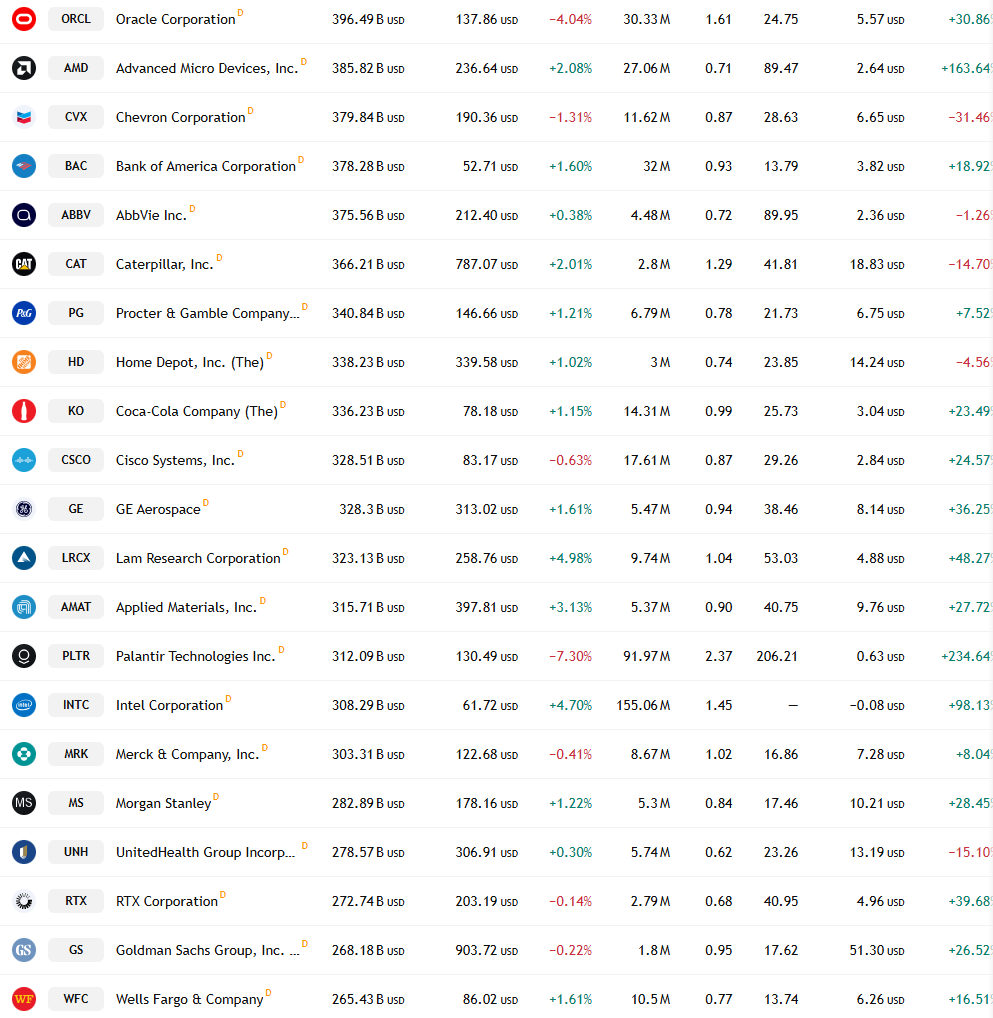Click RTX relative volume 0.68
Screen dimensions: 993x1018
coord(718,901)
